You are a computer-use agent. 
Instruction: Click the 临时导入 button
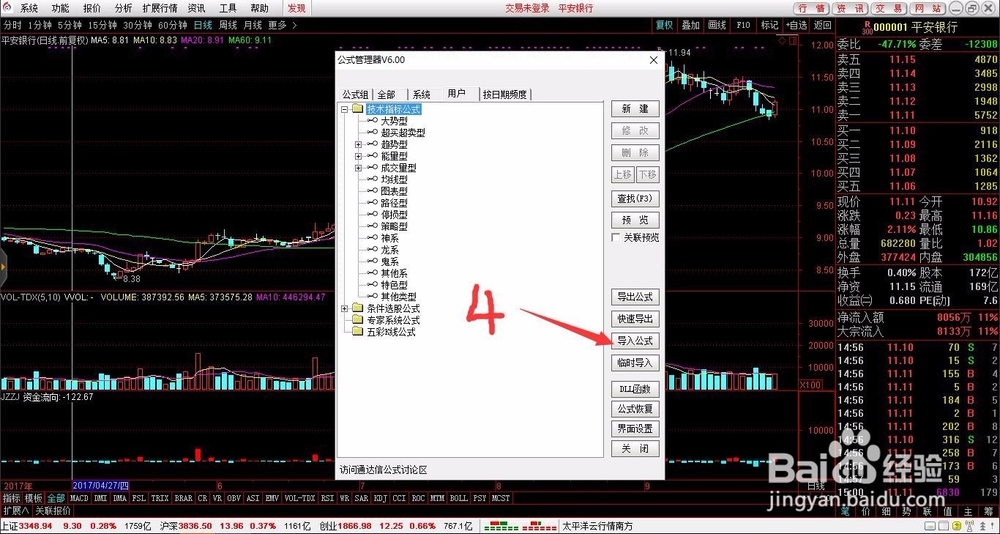click(635, 362)
